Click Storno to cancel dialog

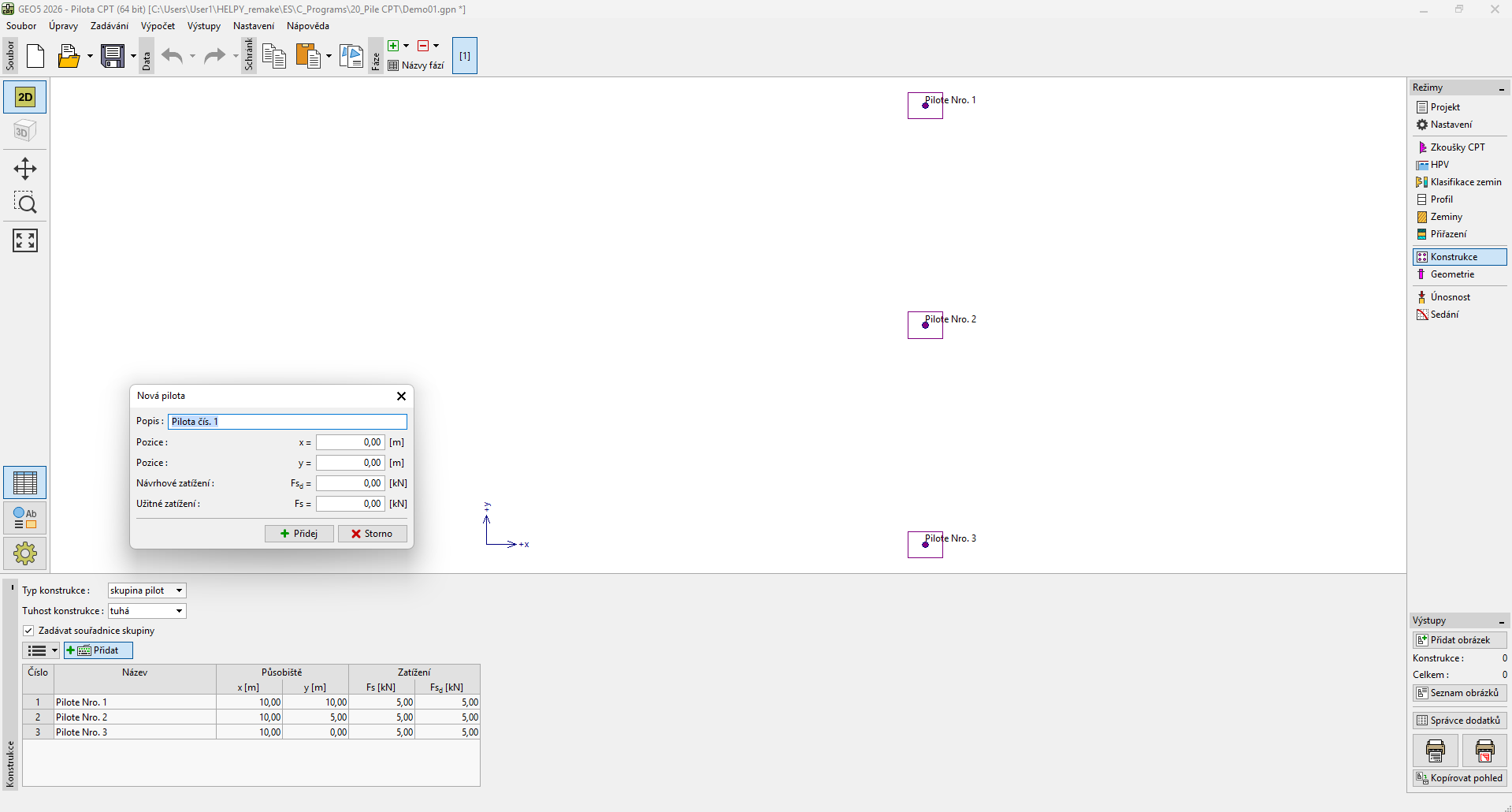coord(372,534)
